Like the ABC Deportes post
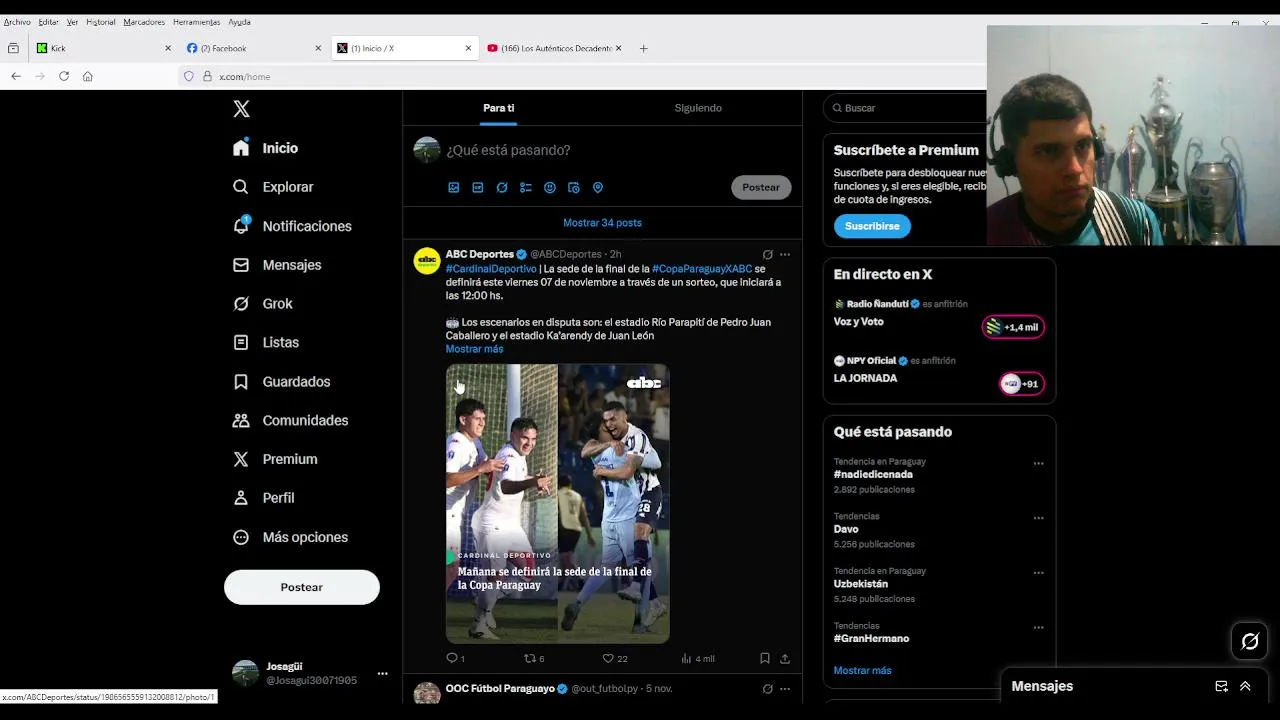 tap(614, 658)
